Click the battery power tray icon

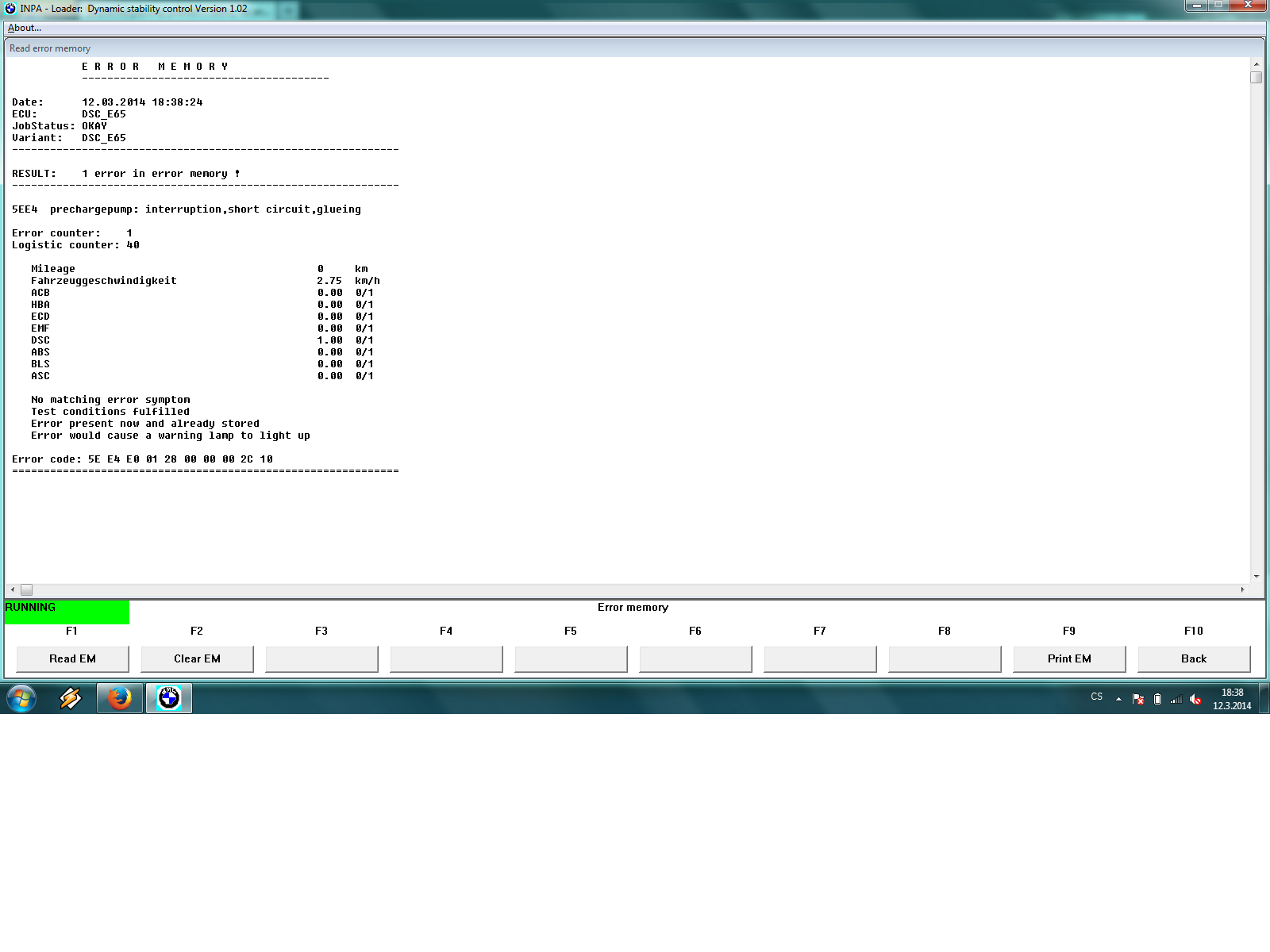point(1157,699)
